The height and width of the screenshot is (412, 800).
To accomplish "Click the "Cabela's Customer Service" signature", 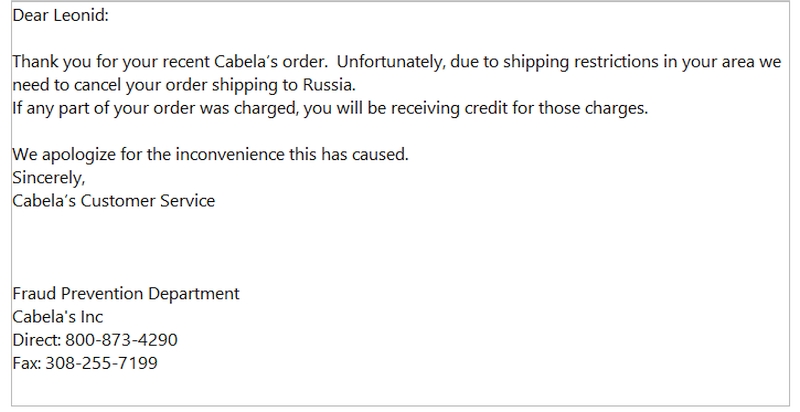I will pyautogui.click(x=113, y=200).
